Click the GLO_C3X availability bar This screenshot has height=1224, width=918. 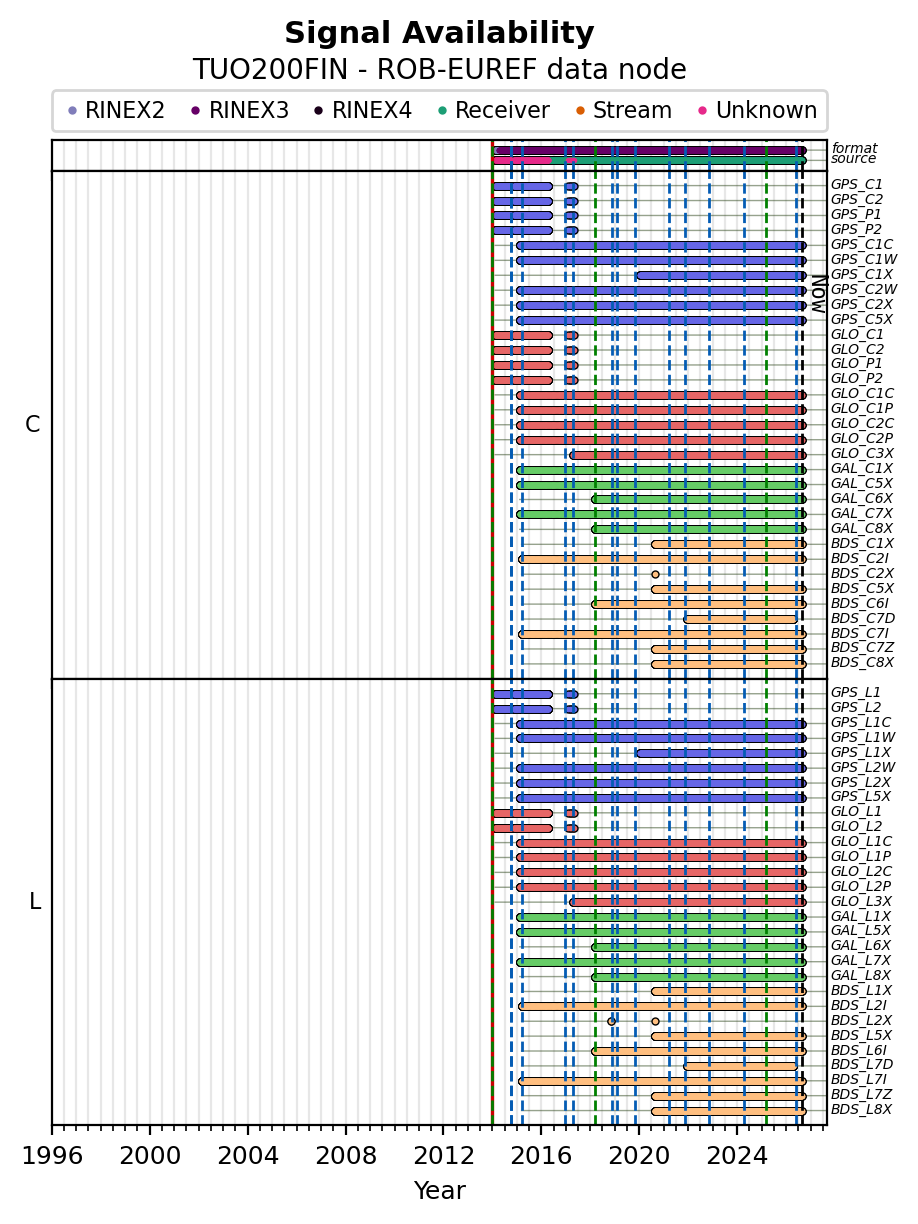[688, 454]
